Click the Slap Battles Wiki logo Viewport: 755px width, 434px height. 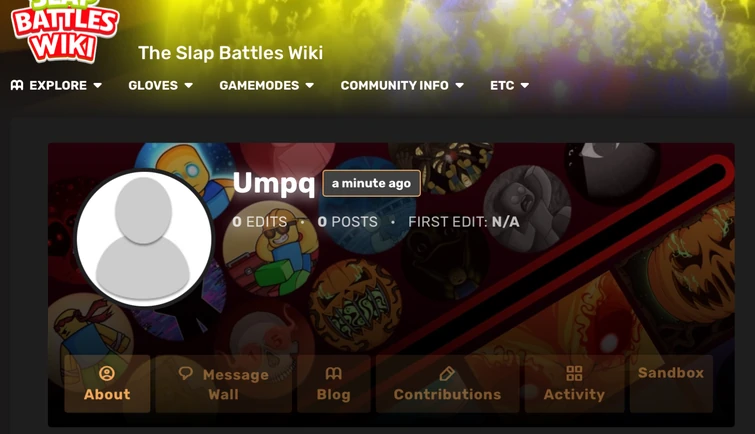(65, 30)
